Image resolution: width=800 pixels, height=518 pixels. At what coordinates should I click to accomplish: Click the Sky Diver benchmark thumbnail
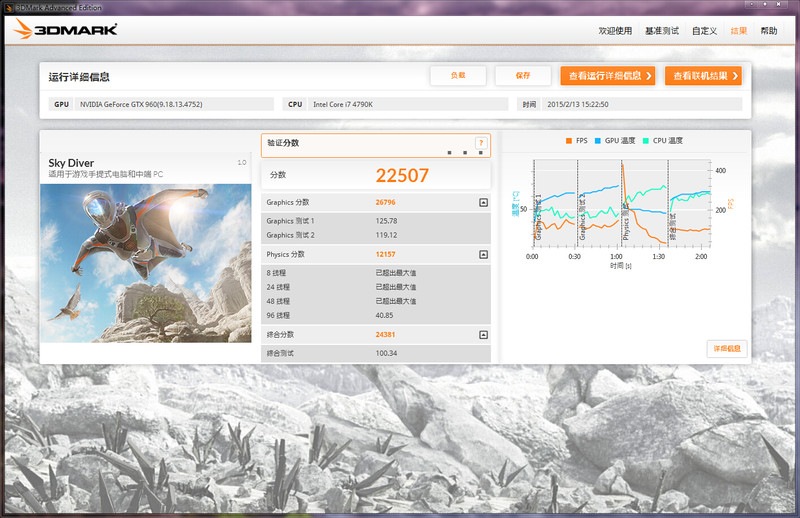(146, 263)
